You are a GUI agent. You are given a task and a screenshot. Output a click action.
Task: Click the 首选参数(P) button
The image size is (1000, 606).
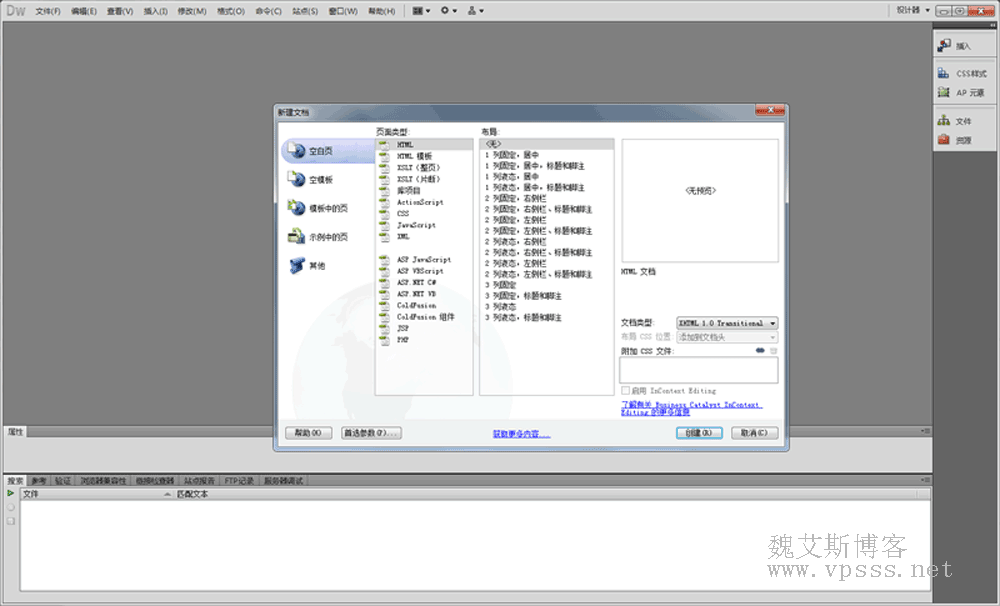pos(370,433)
